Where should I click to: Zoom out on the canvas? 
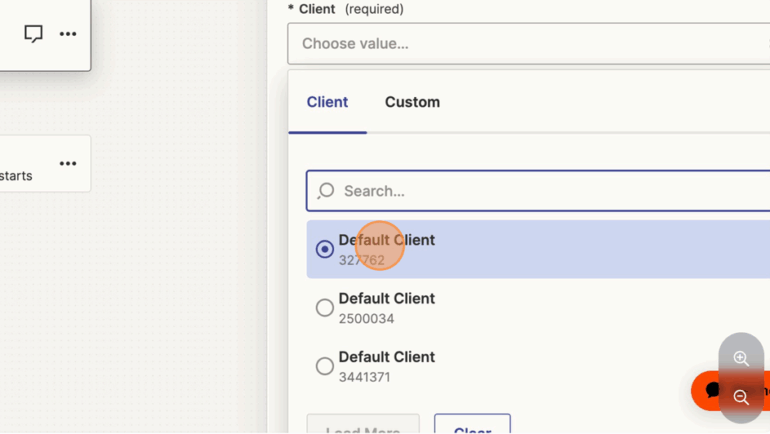741,397
